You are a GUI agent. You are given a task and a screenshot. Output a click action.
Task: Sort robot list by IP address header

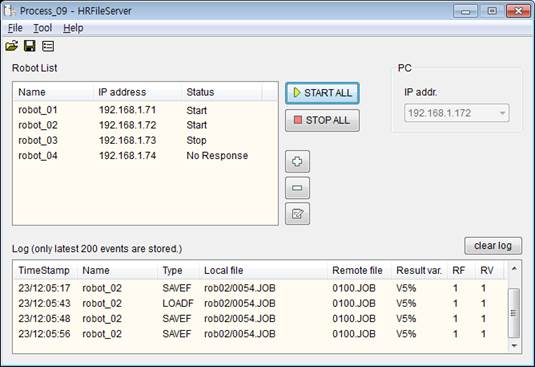[137, 92]
